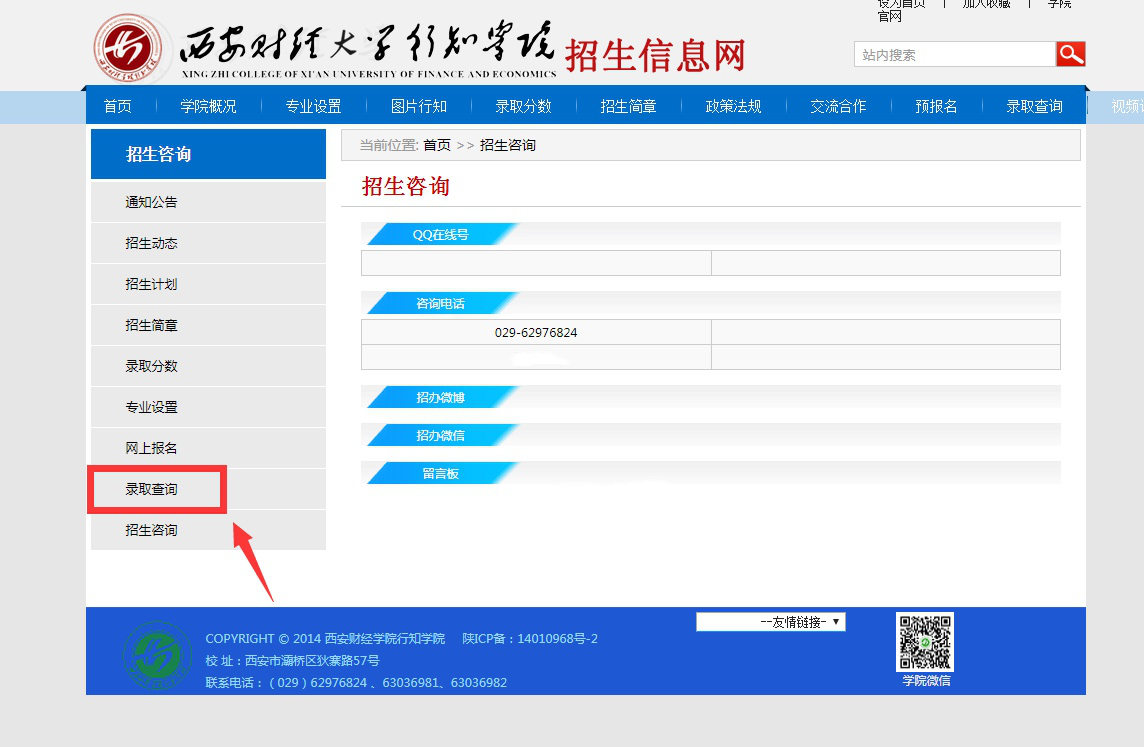The width and height of the screenshot is (1144, 747).
Task: Click the 招办微信 section header
Action: coord(441,436)
